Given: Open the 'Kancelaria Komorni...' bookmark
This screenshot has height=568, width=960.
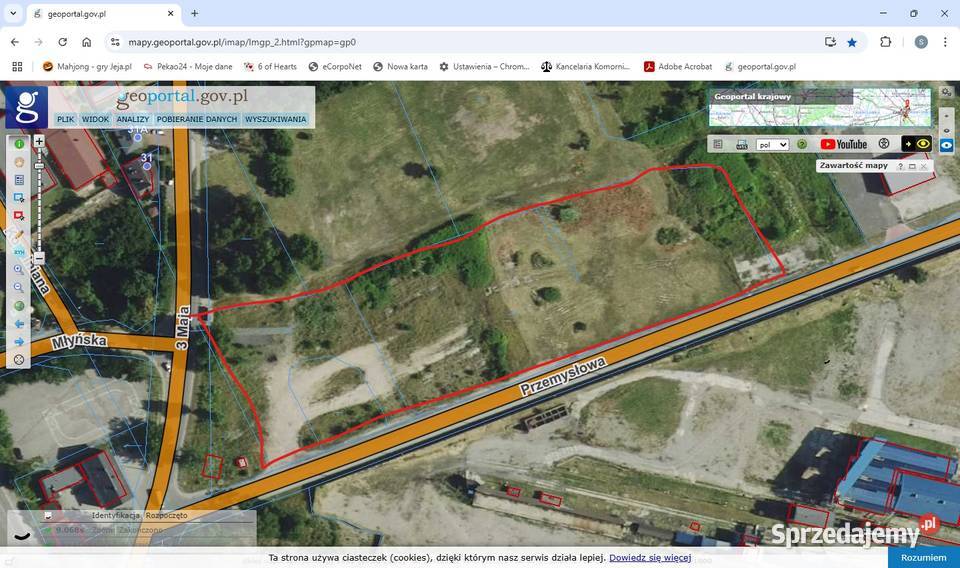Looking at the screenshot, I should [585, 67].
